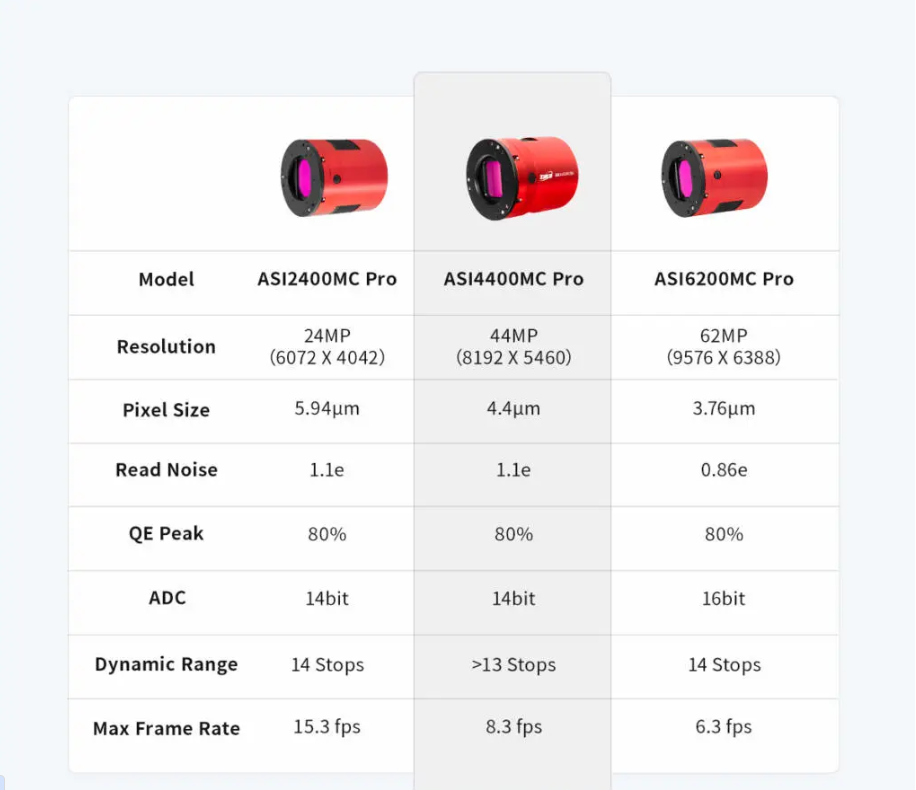Click the QE Peak row label
The image size is (916, 790).
click(x=166, y=534)
